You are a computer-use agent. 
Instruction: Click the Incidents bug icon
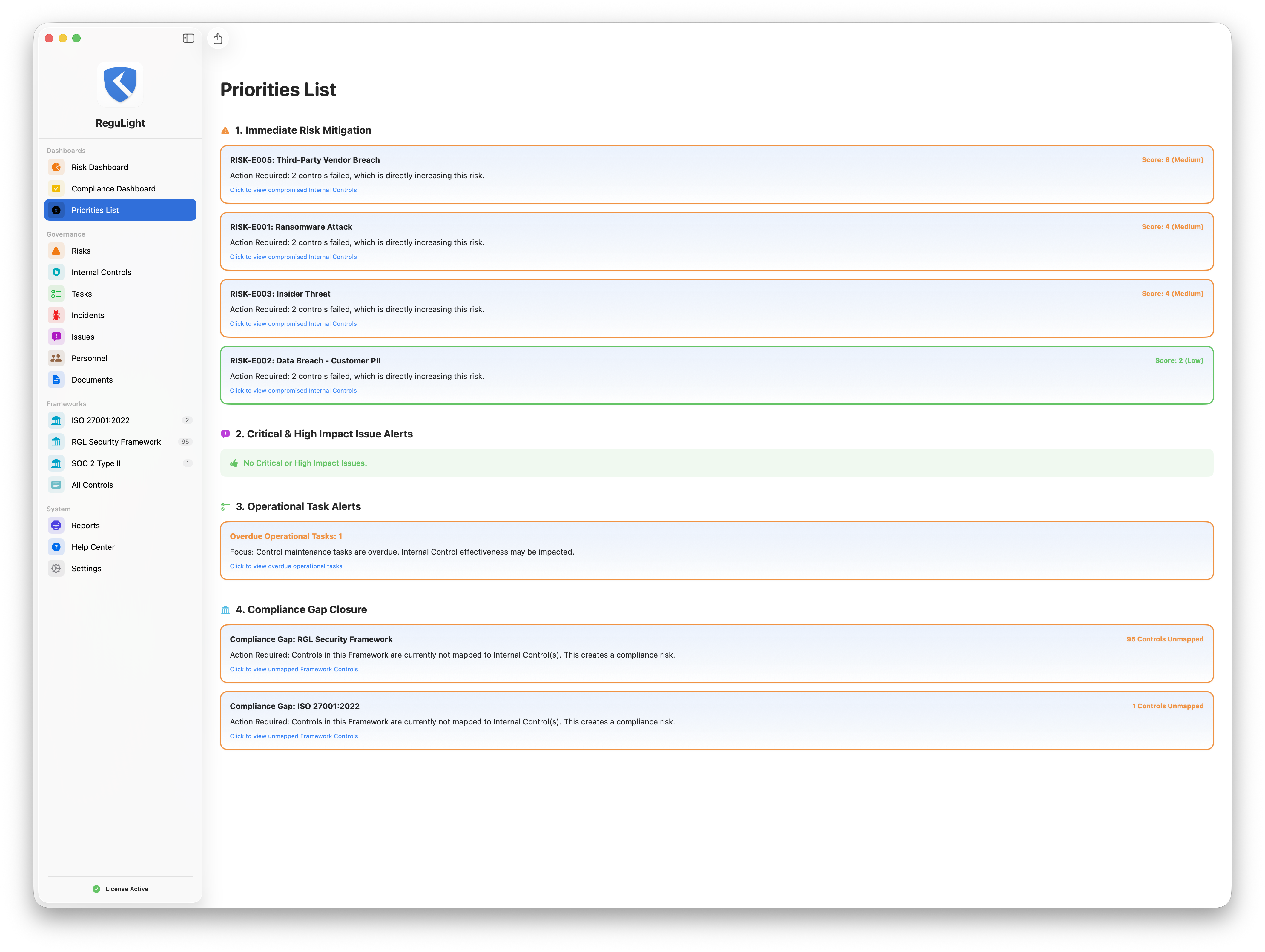click(x=56, y=315)
